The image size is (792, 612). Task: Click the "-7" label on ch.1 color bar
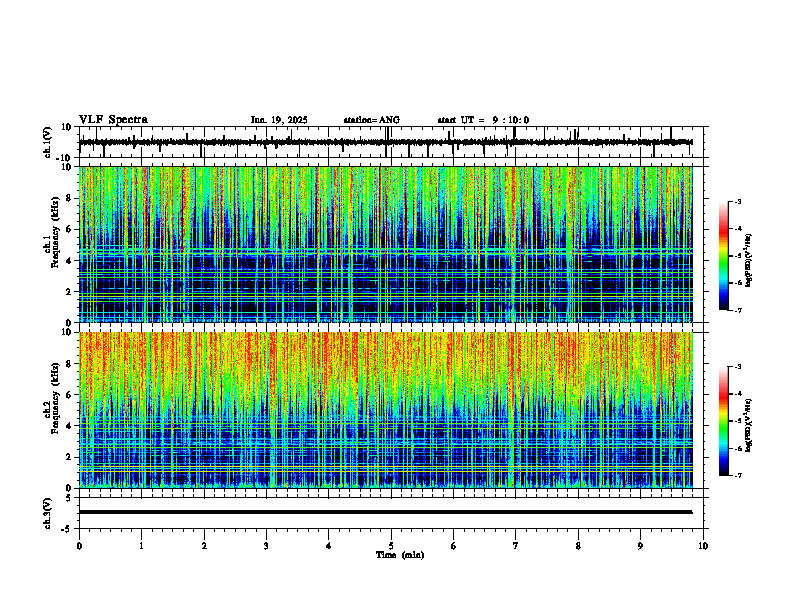click(x=737, y=310)
